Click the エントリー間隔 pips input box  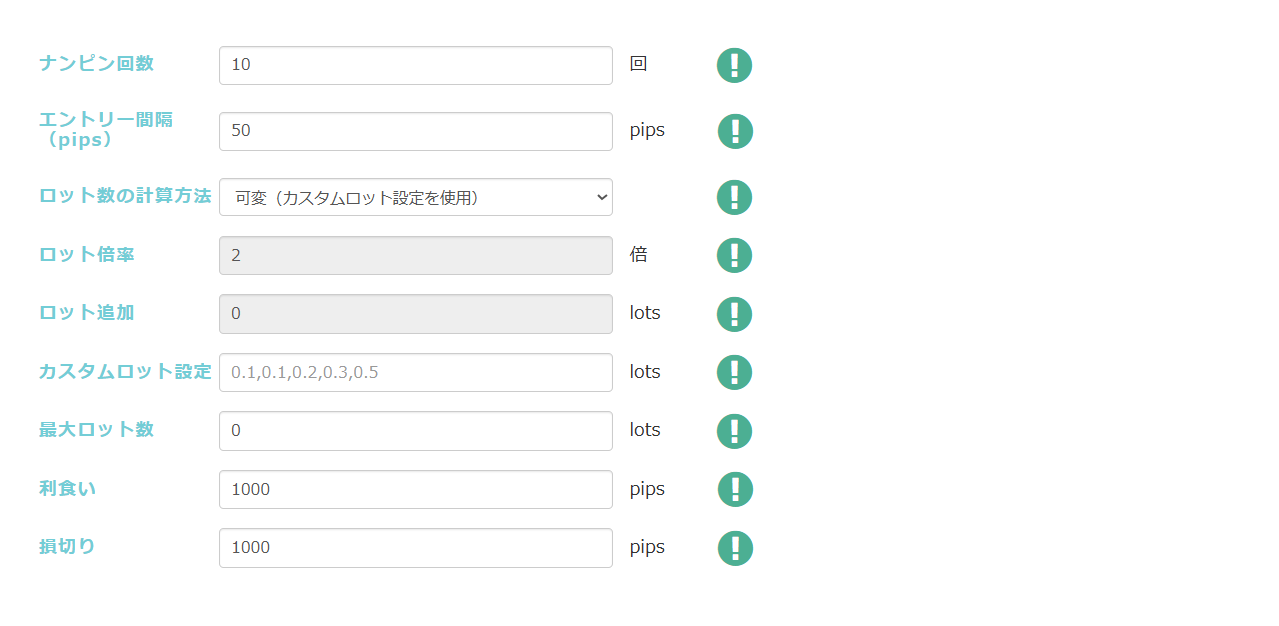click(416, 131)
